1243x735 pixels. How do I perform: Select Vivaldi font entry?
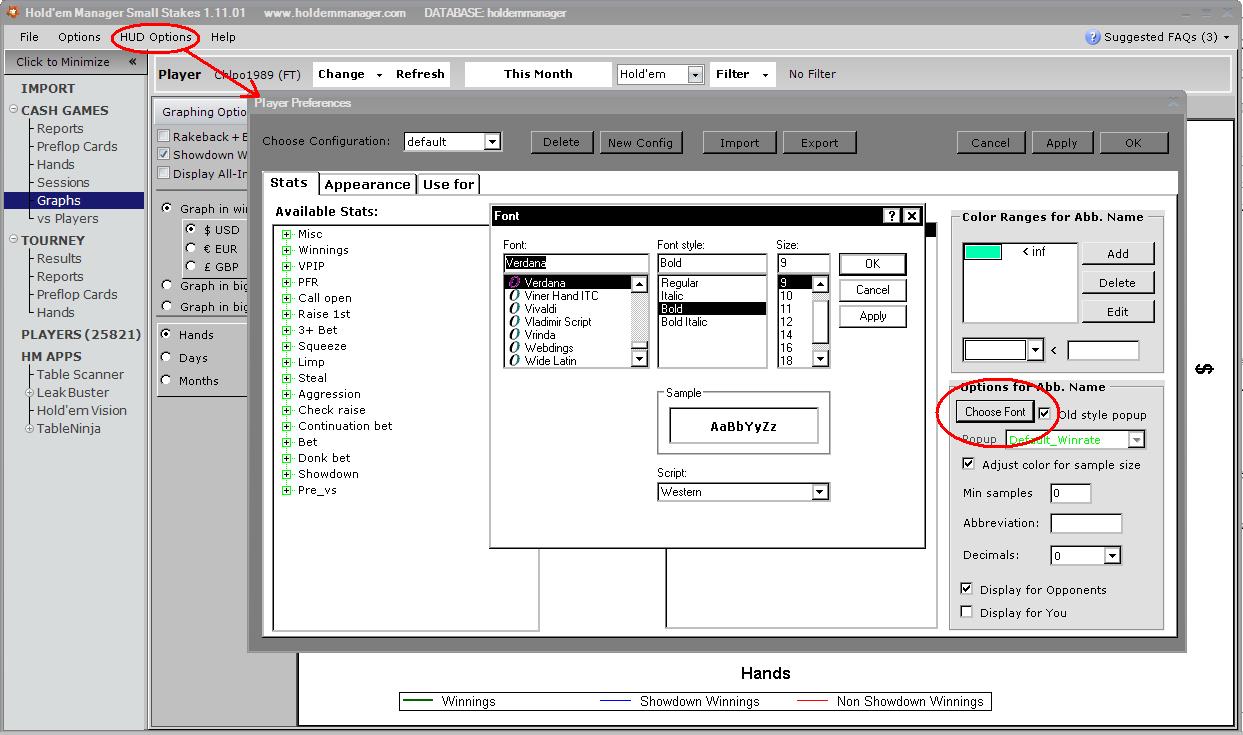[x=567, y=309]
